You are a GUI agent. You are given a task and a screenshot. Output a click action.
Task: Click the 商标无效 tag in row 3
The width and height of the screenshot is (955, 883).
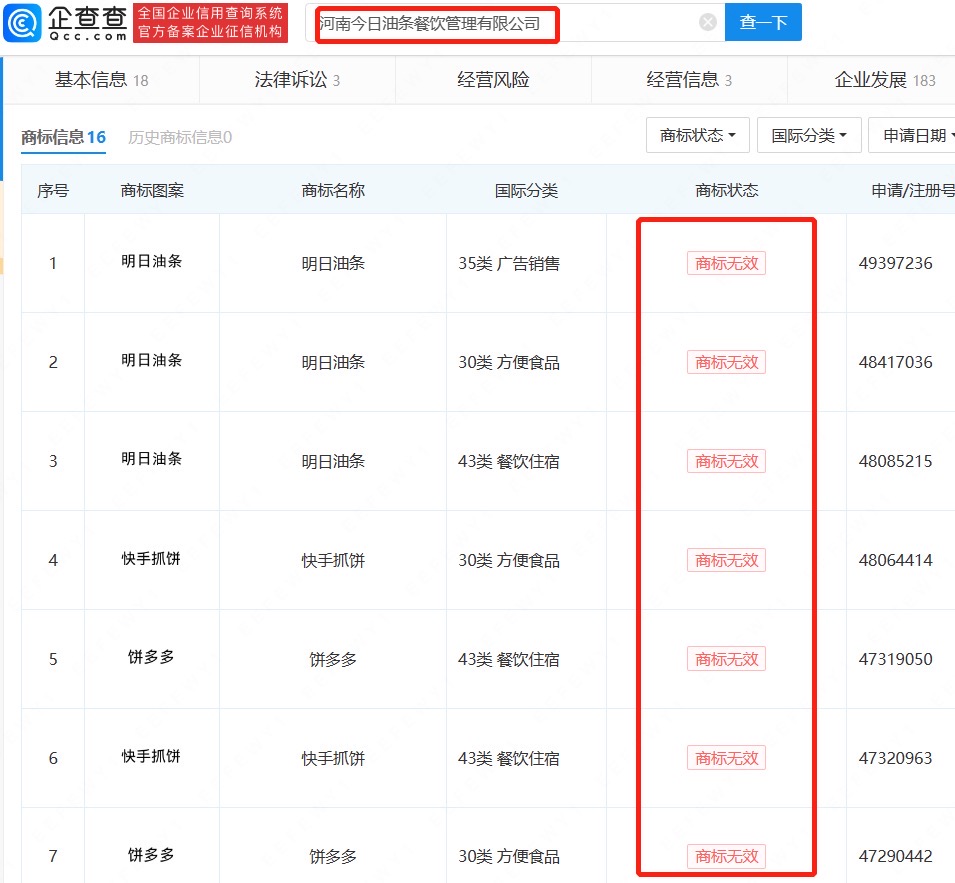[x=727, y=461]
